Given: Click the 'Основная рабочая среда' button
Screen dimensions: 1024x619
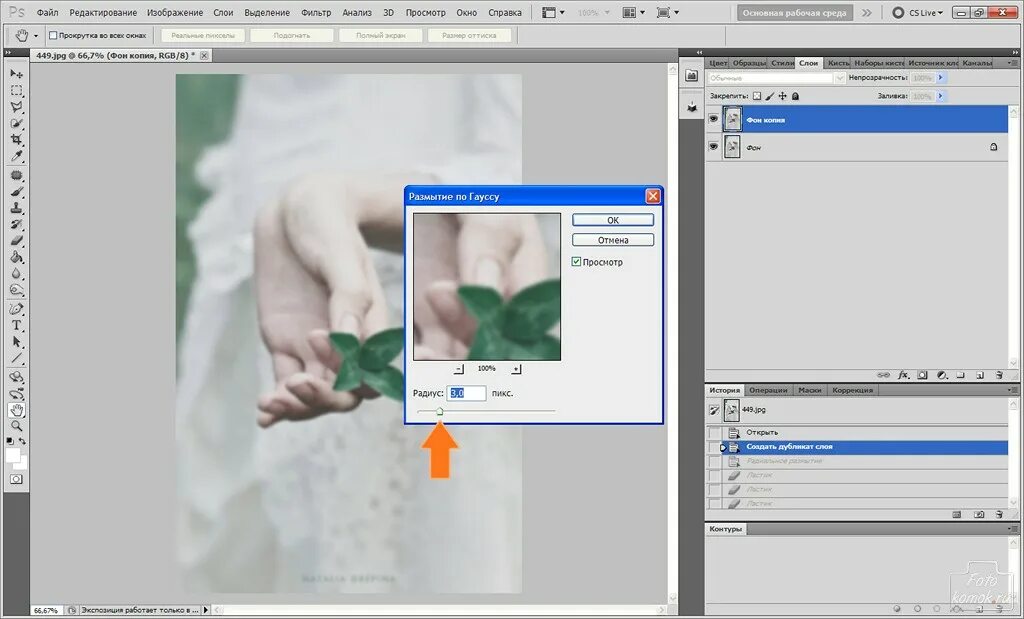Looking at the screenshot, I should point(795,12).
